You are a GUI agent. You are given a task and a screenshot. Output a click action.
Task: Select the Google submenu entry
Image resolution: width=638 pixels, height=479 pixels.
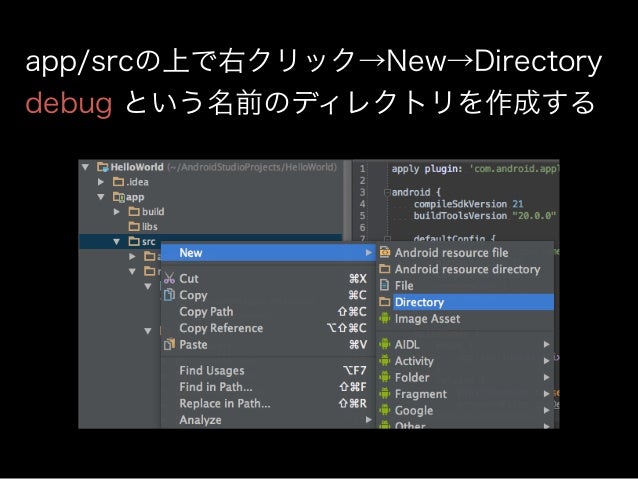(466, 410)
